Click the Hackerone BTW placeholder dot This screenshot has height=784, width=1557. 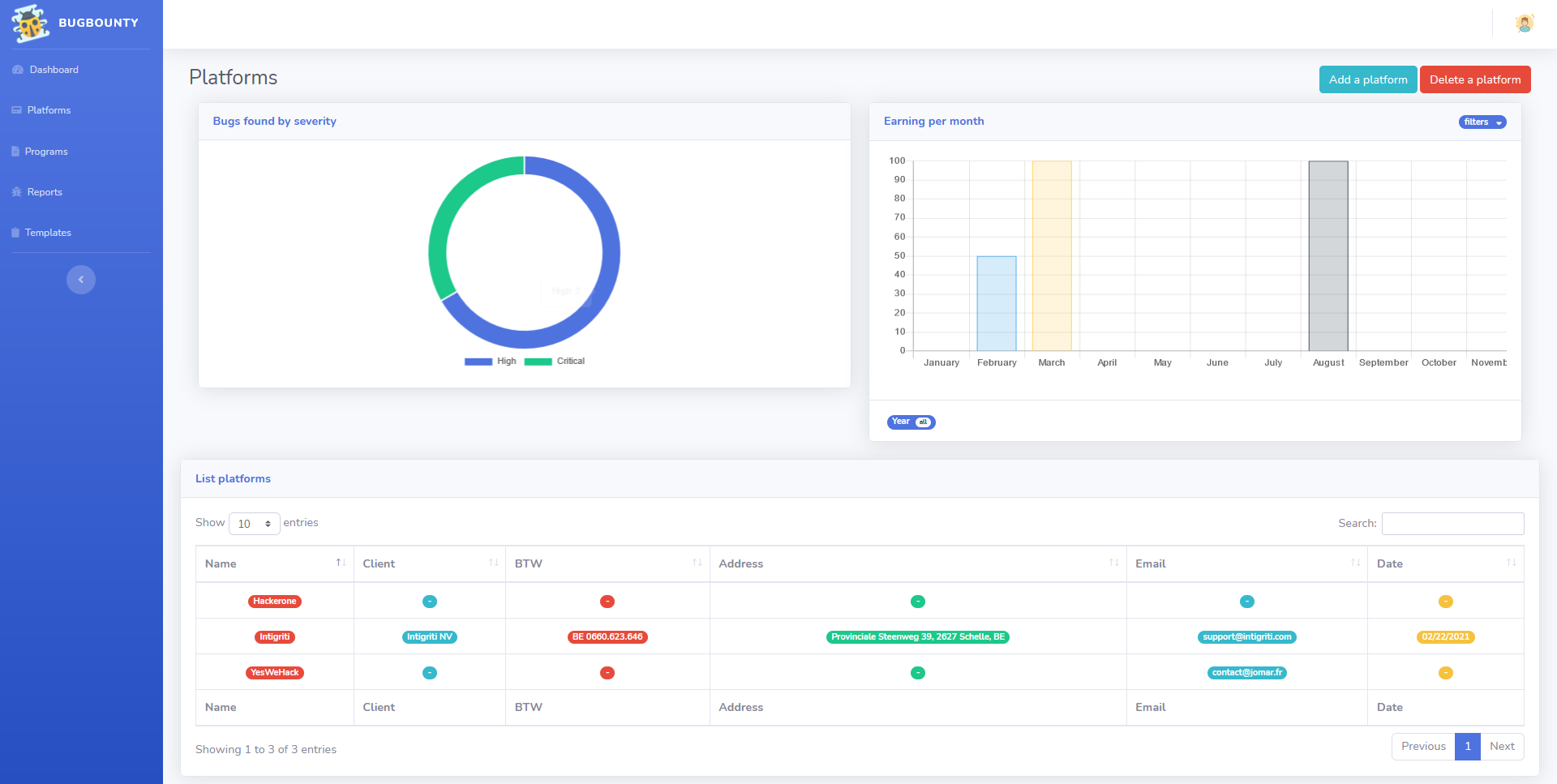607,602
